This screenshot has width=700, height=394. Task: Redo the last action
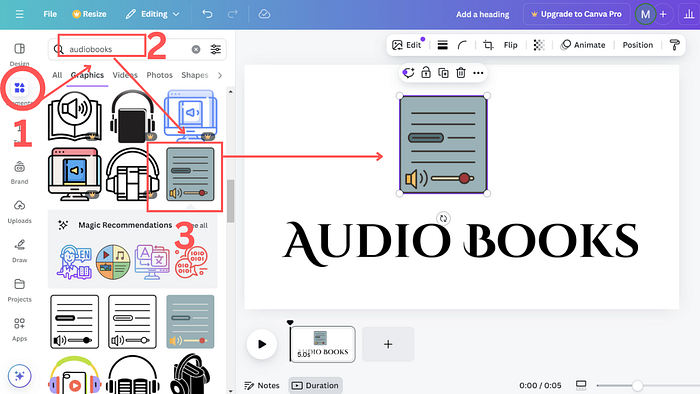pyautogui.click(x=233, y=14)
